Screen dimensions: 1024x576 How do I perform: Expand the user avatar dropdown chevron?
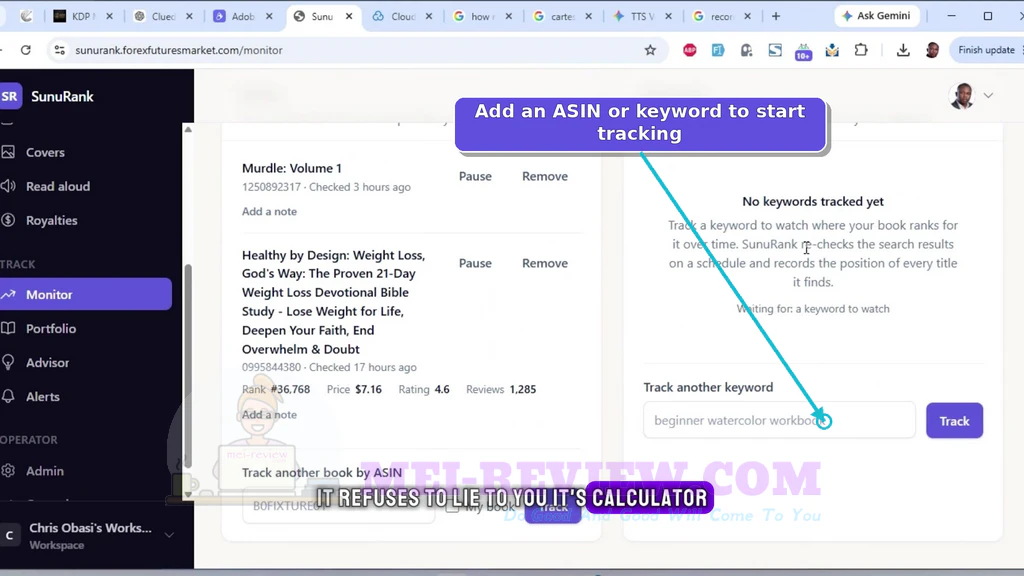988,95
